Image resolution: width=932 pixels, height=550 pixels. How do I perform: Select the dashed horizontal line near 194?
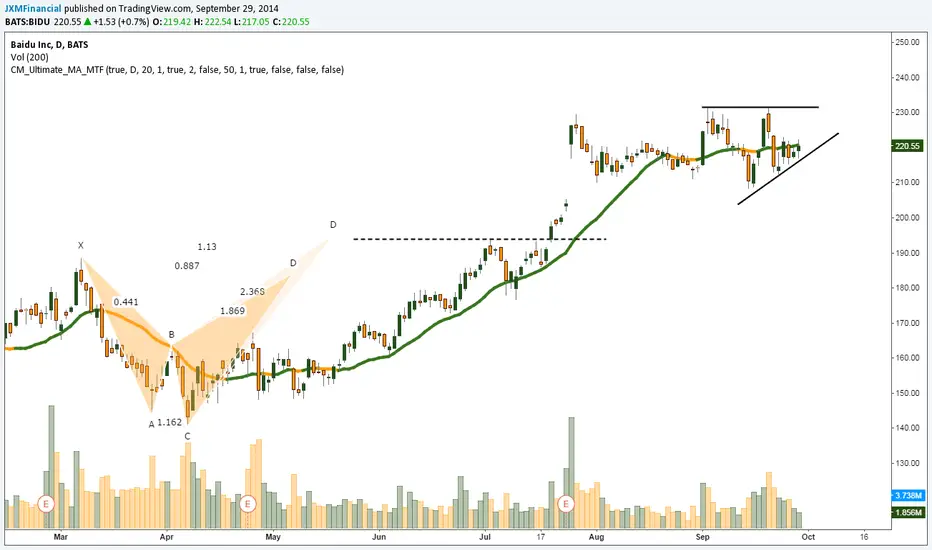coord(479,239)
